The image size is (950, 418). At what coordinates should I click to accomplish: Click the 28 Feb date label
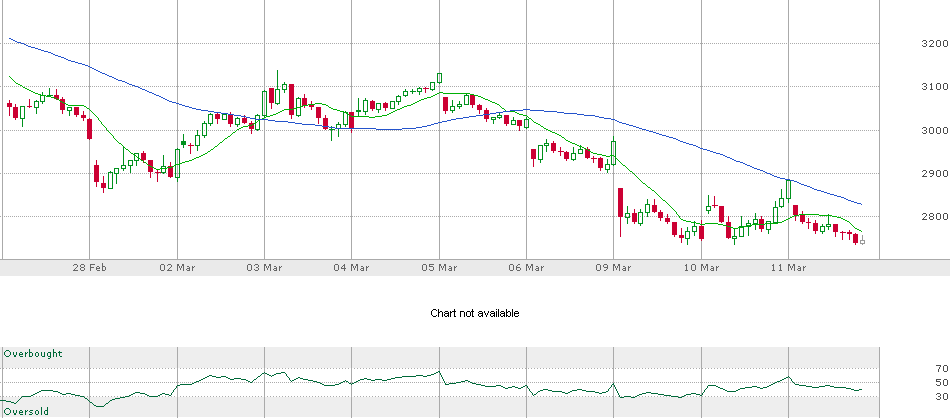(x=90, y=268)
